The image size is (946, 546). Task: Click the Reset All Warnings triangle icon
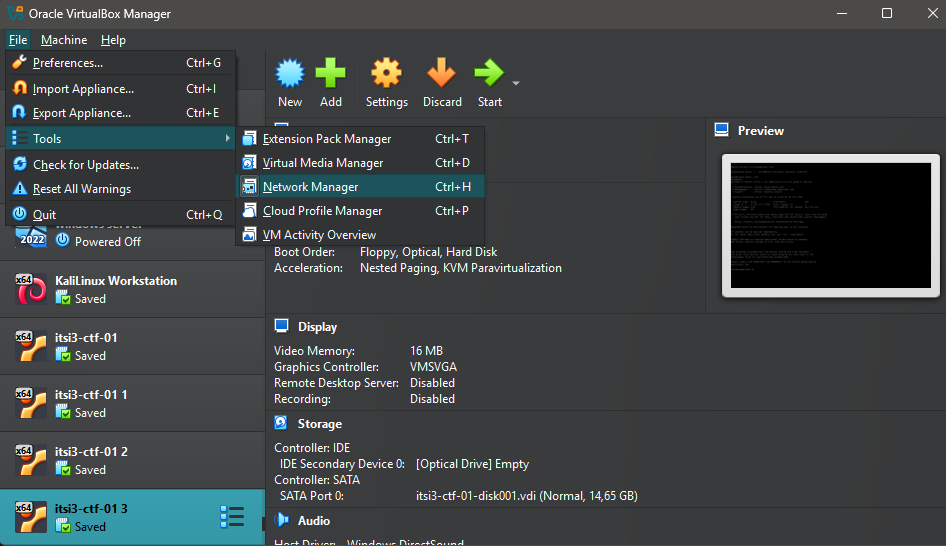(x=19, y=188)
